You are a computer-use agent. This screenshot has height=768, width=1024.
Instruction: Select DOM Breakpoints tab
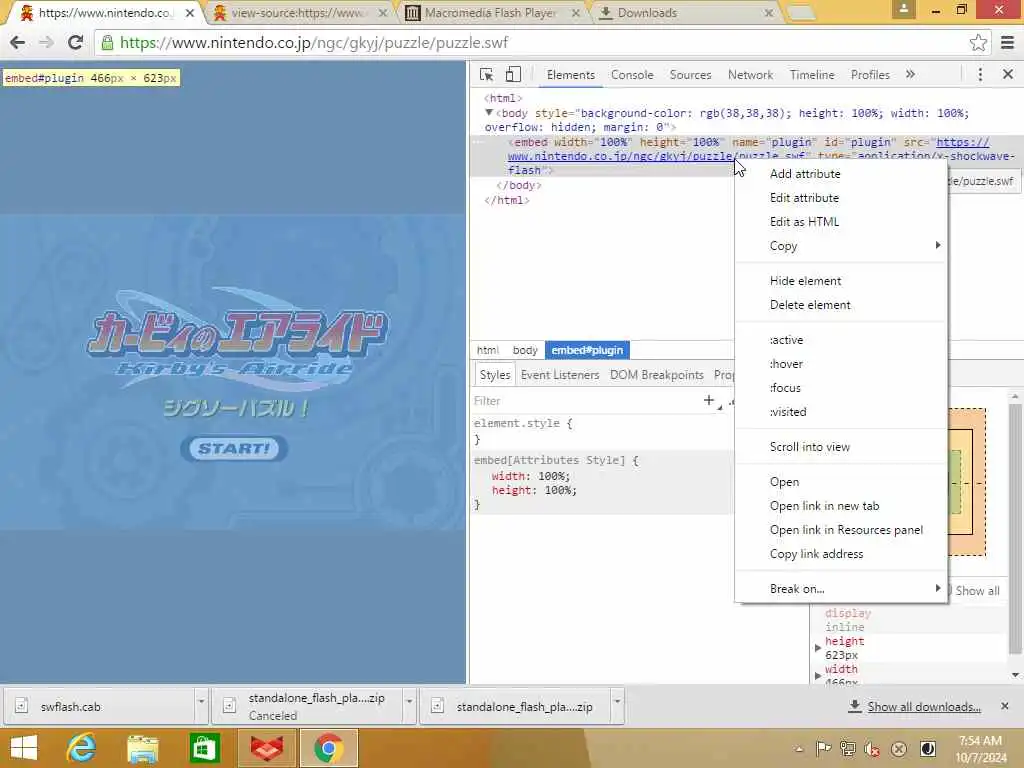click(656, 375)
